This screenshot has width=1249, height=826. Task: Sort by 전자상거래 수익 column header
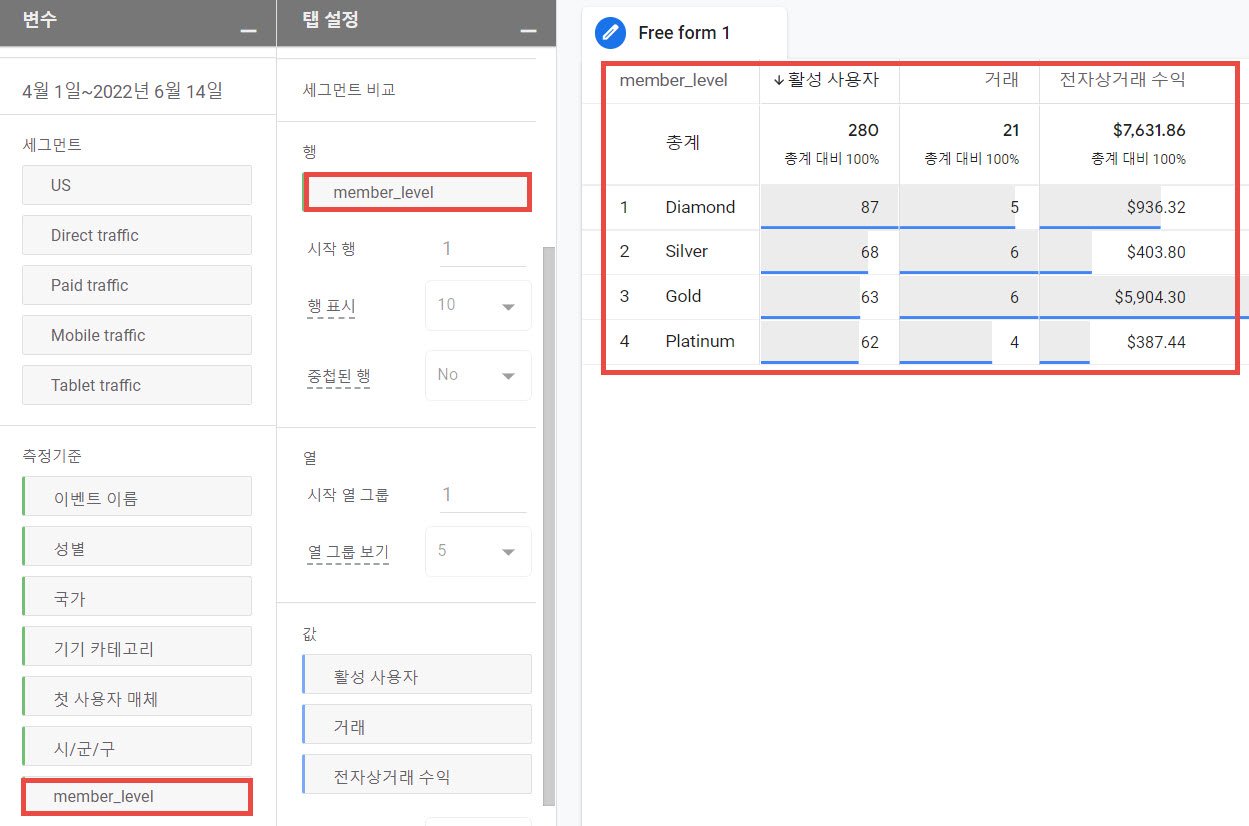(1122, 80)
